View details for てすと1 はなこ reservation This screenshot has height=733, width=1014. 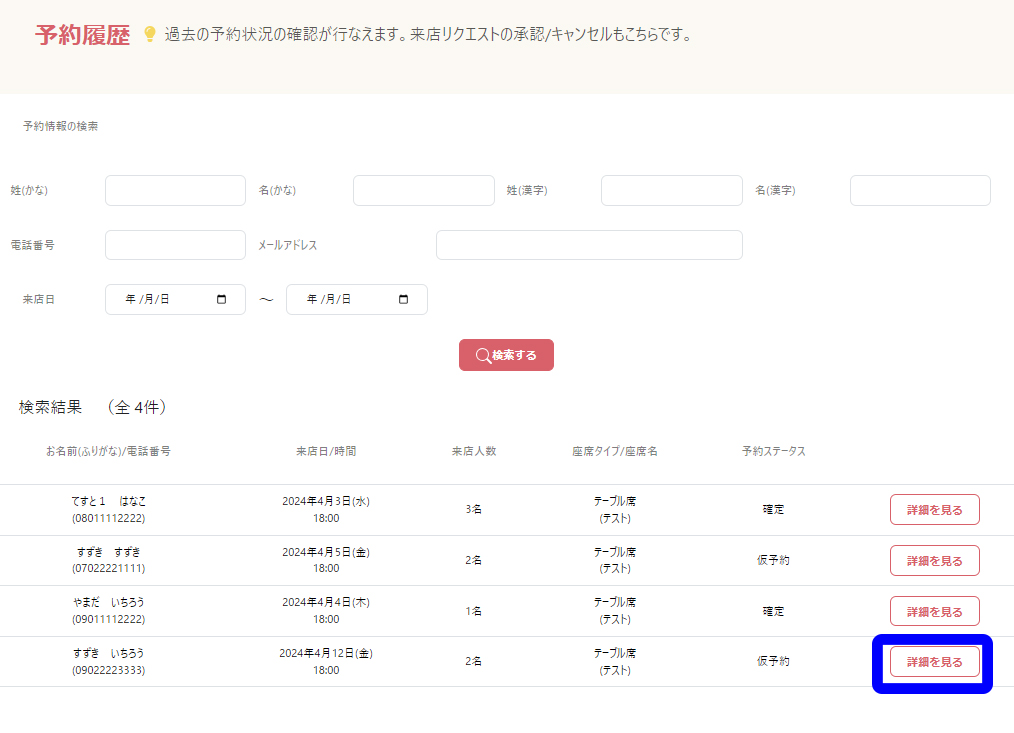pos(934,510)
